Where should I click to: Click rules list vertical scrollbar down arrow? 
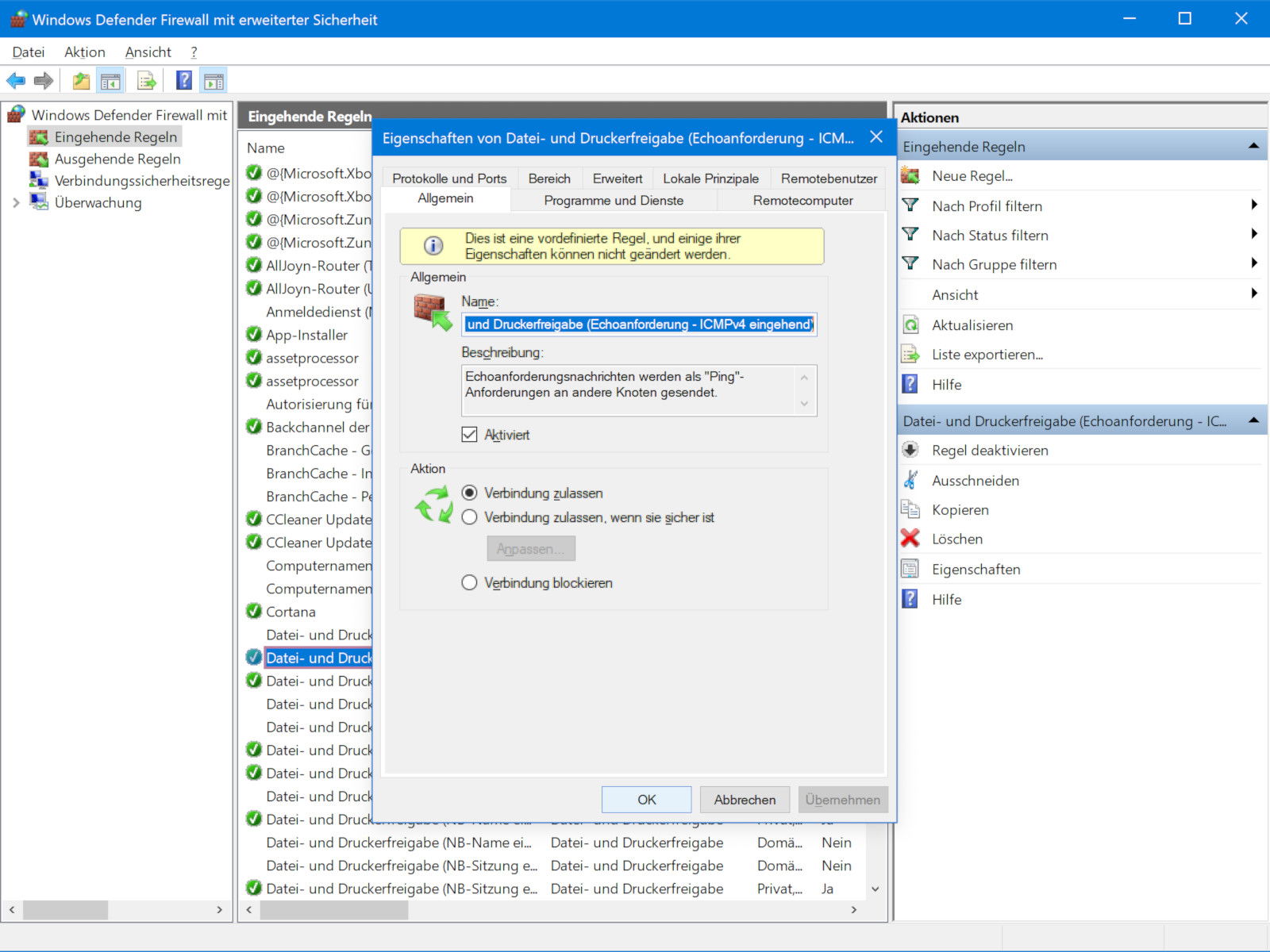click(876, 889)
